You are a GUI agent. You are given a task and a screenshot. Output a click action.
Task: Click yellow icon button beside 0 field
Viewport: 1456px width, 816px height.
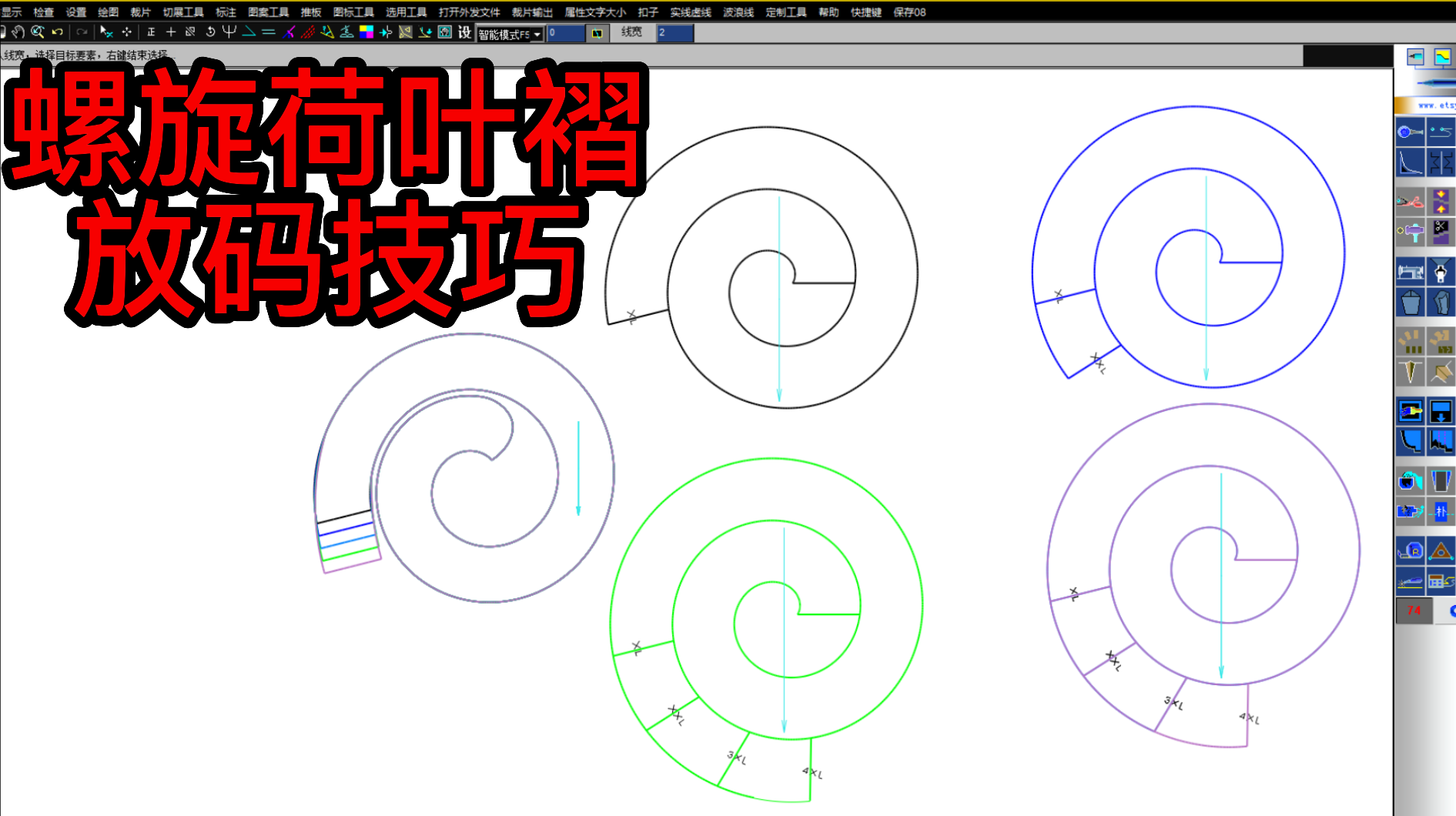pos(597,33)
